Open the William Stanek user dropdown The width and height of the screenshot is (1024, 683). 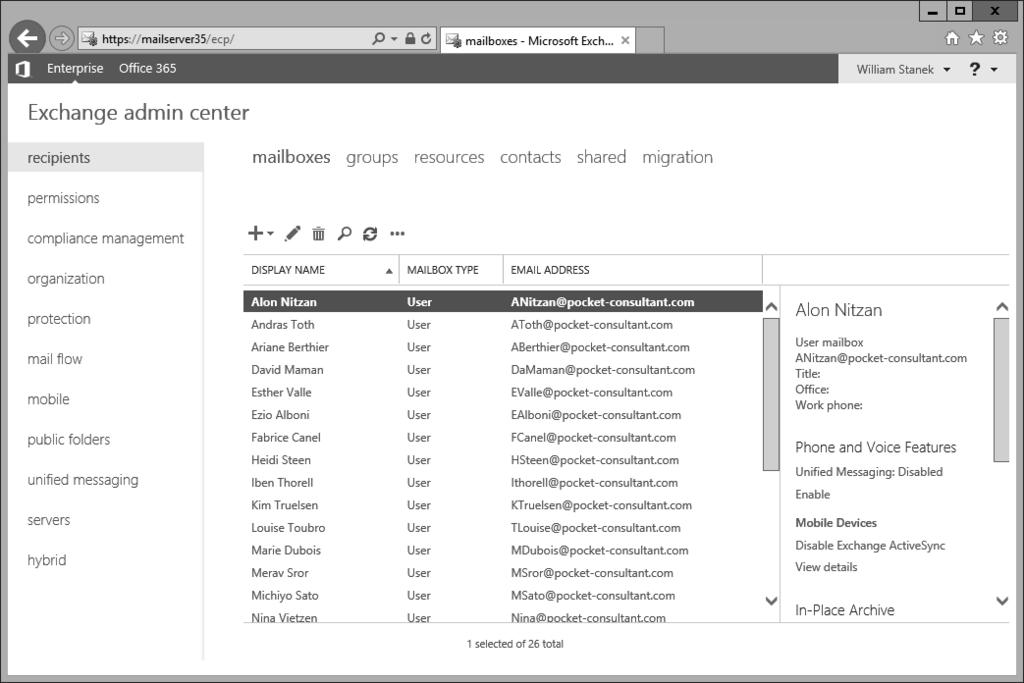903,69
